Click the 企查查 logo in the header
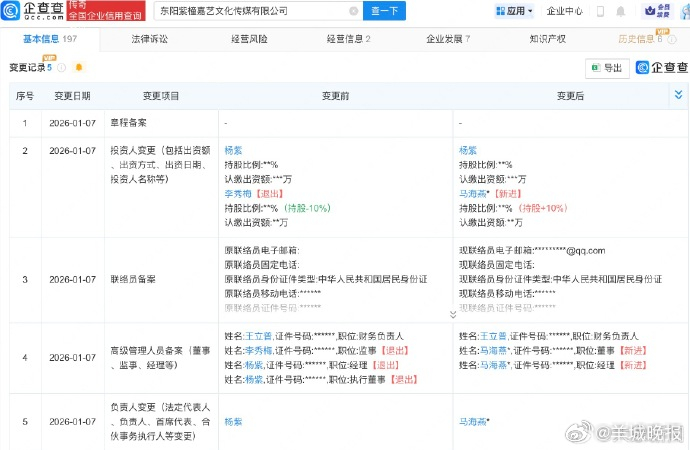Image resolution: width=690 pixels, height=450 pixels. [x=33, y=11]
